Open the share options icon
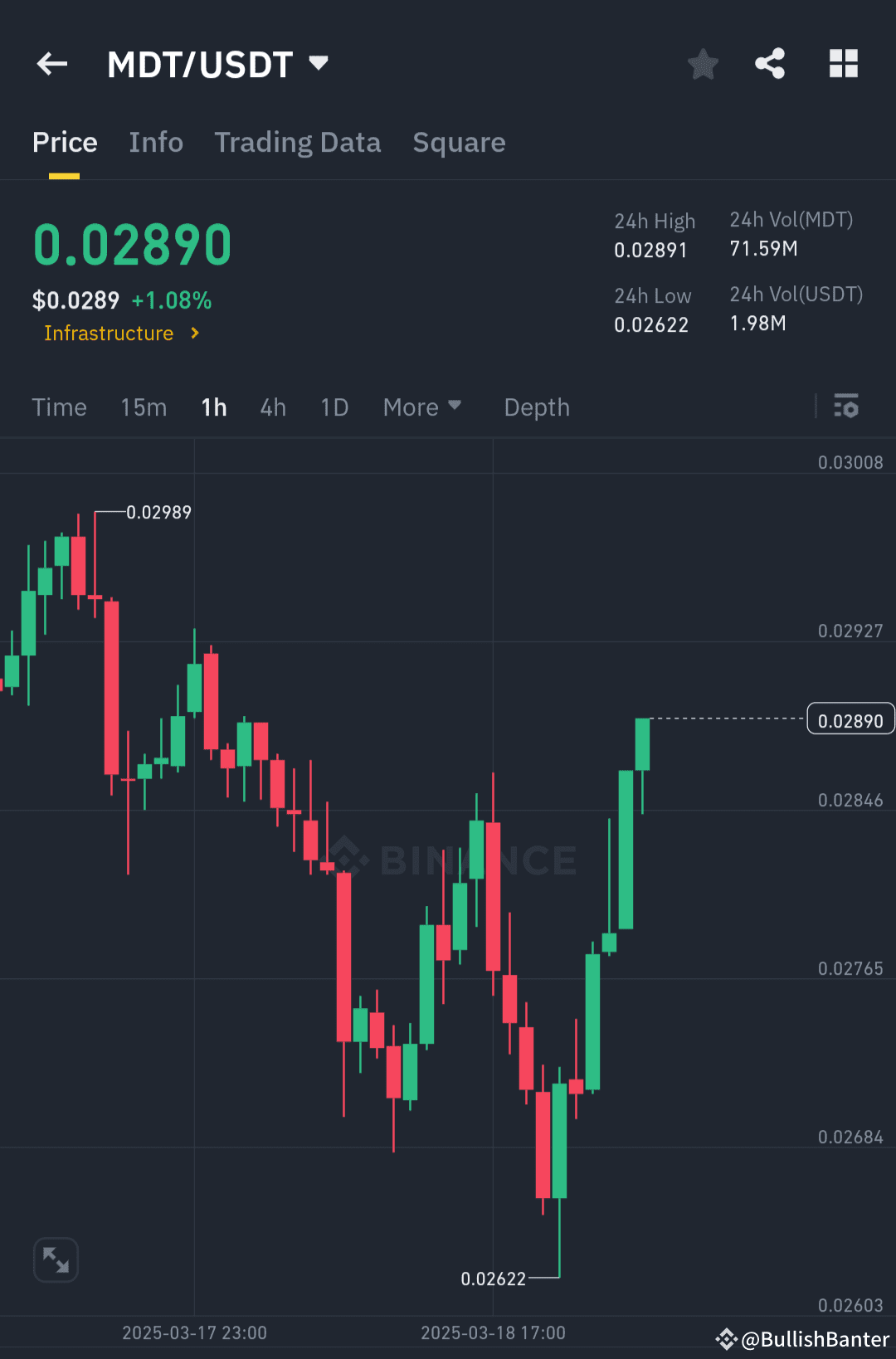The image size is (896, 1359). pyautogui.click(x=769, y=64)
